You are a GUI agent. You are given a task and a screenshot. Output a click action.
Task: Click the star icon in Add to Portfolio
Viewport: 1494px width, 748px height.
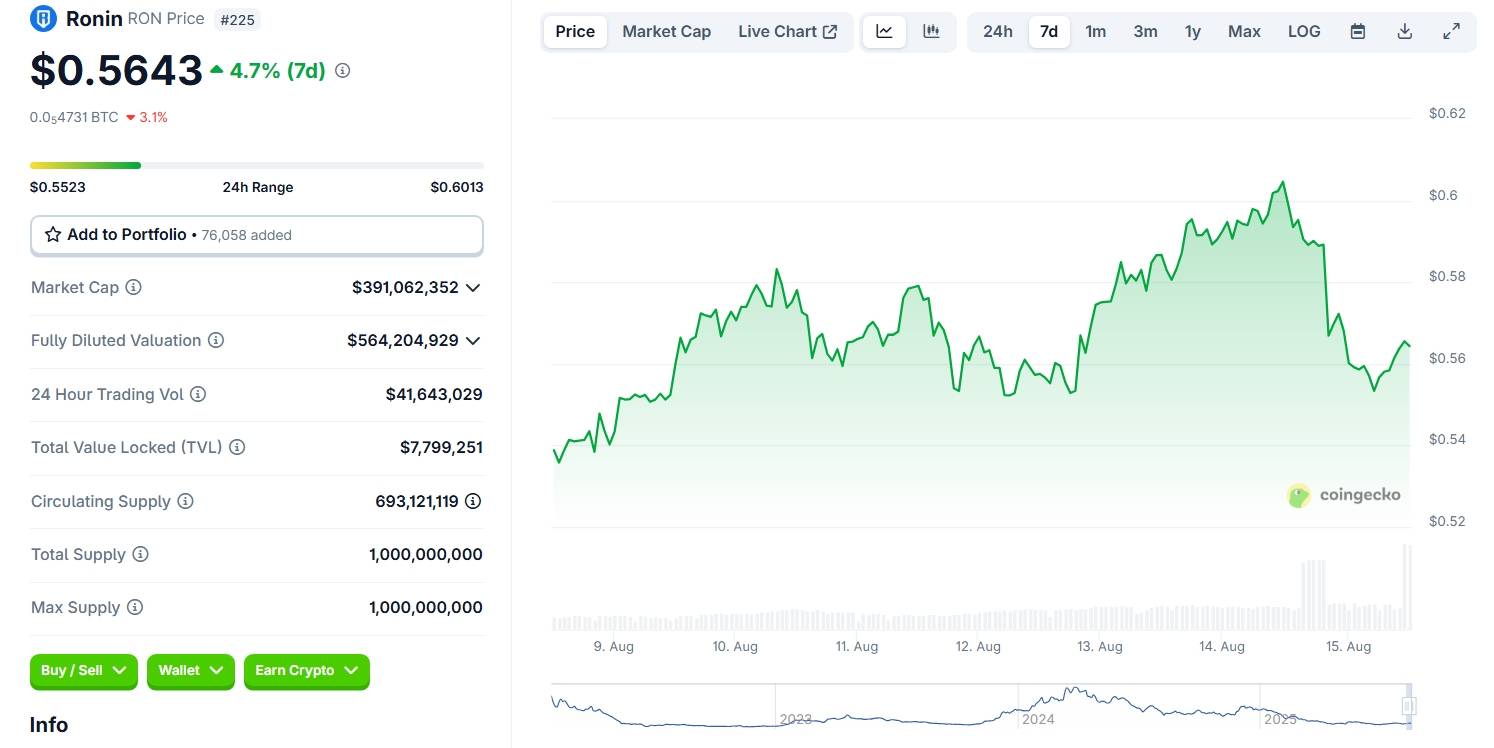point(53,234)
